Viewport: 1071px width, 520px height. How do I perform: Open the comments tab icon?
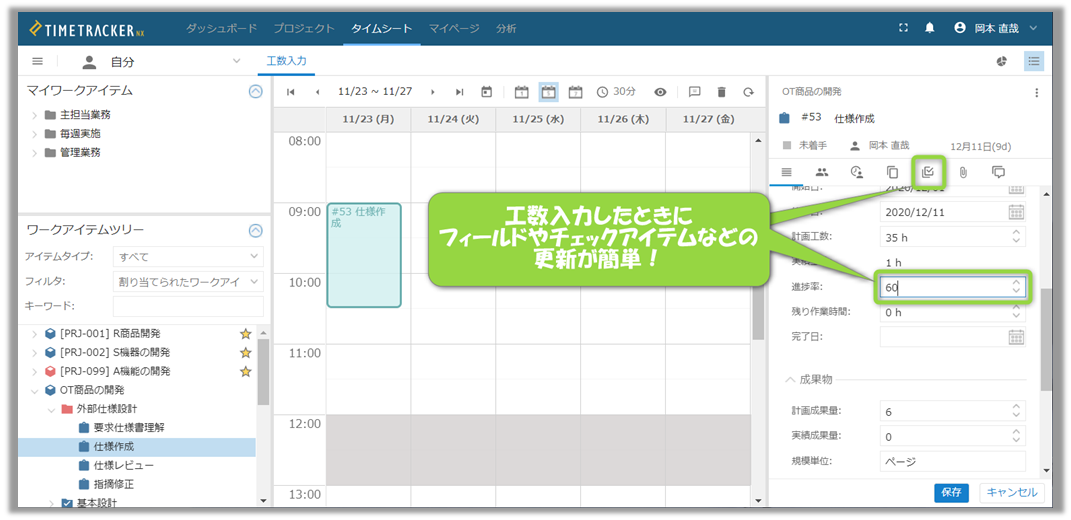pos(998,172)
